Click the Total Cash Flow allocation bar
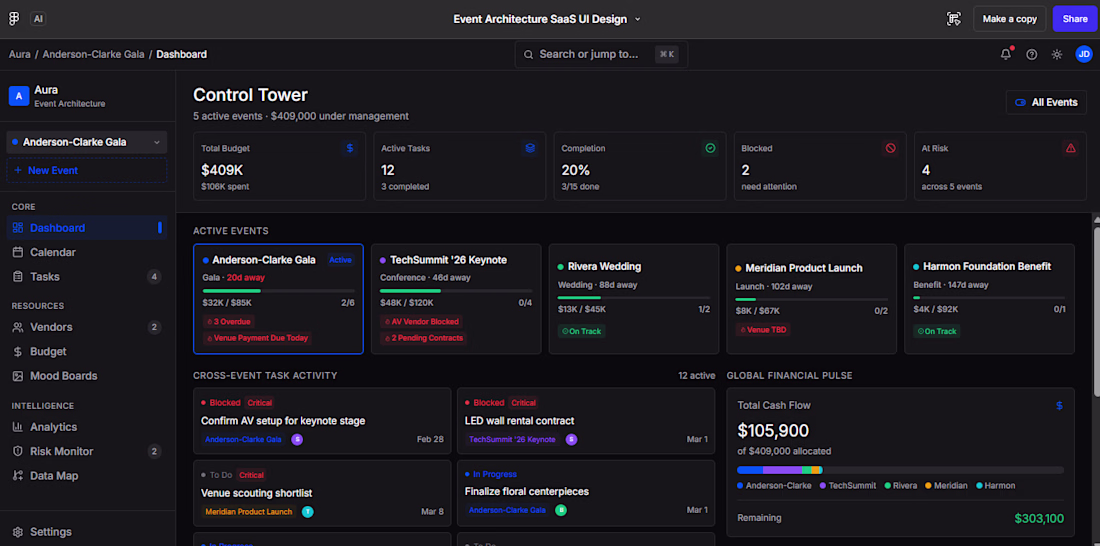1100x546 pixels. [x=900, y=469]
